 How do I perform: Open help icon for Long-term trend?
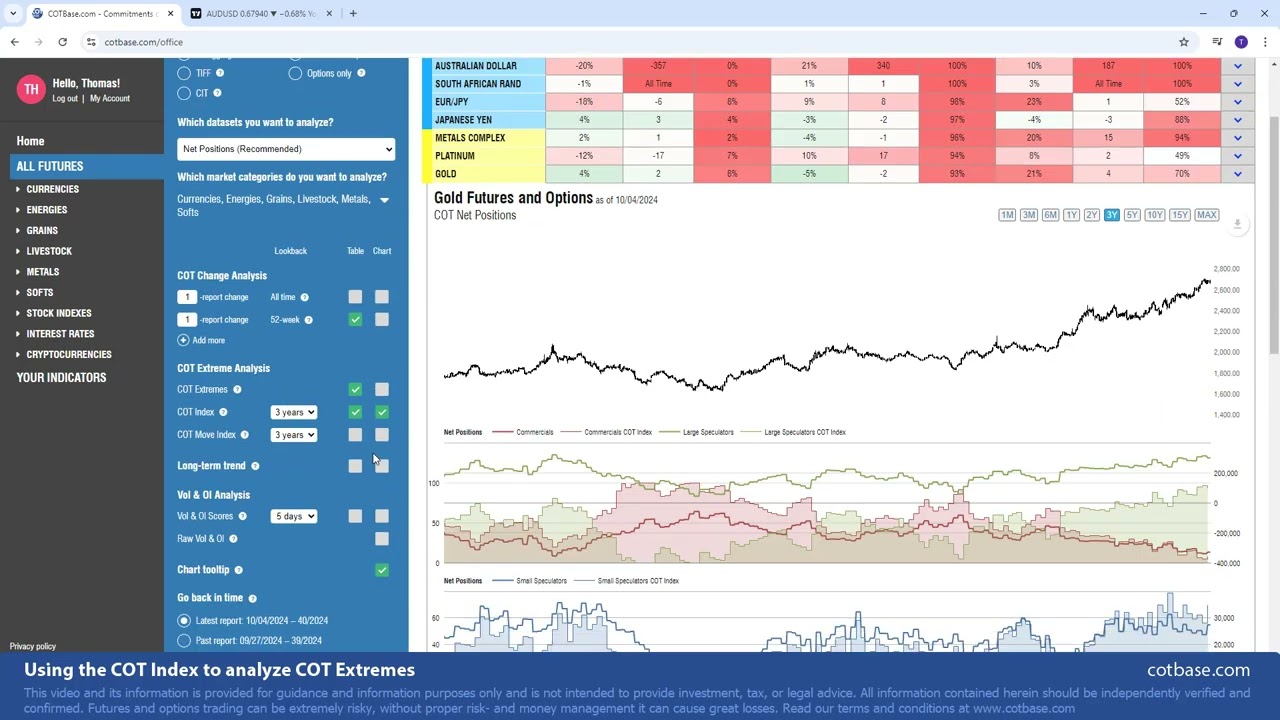[x=255, y=466]
